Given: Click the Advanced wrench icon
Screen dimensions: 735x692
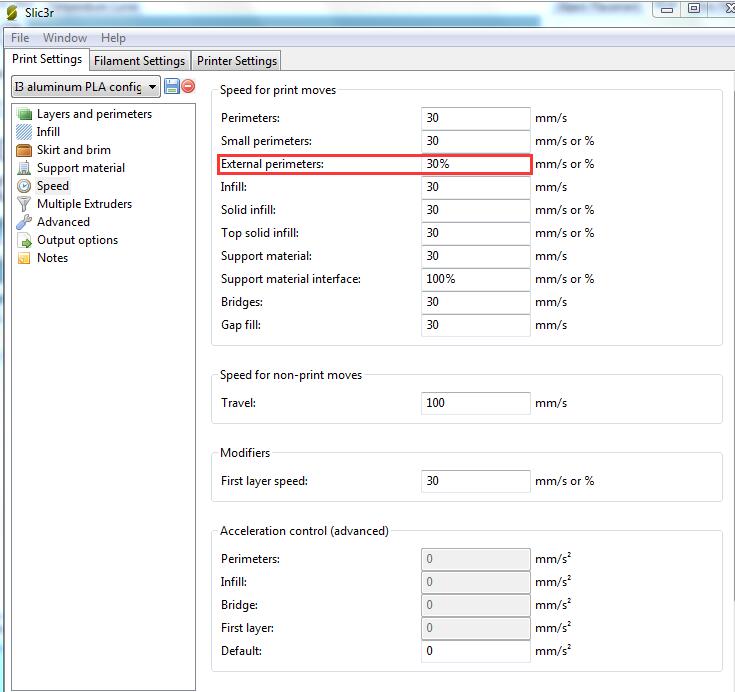Looking at the screenshot, I should (24, 222).
